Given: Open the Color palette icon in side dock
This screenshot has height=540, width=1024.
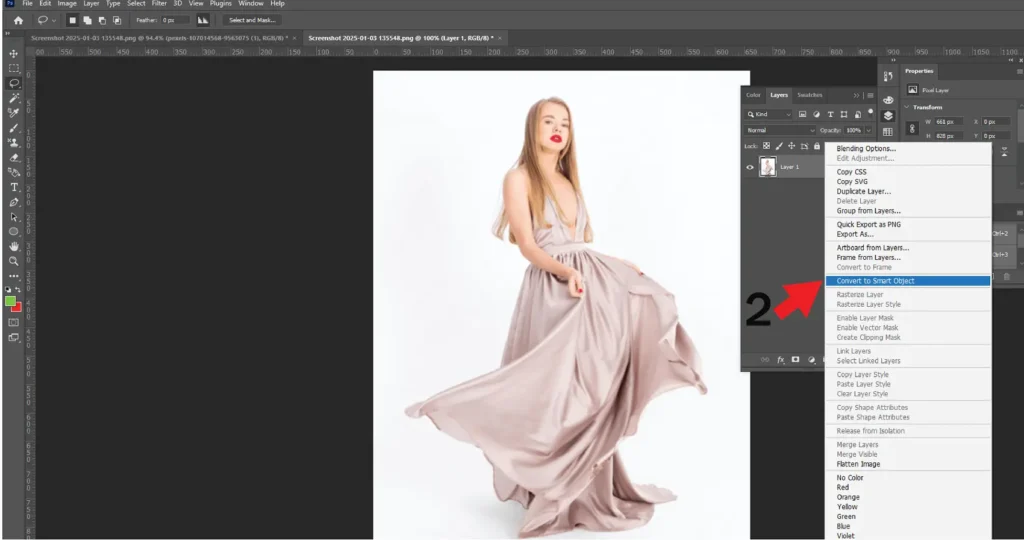Looking at the screenshot, I should pos(888,100).
